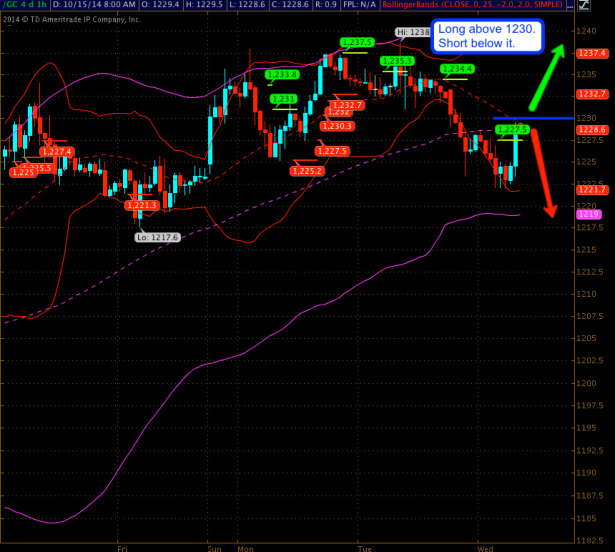Click the green 1,233.8 price bubble

pos(282,74)
